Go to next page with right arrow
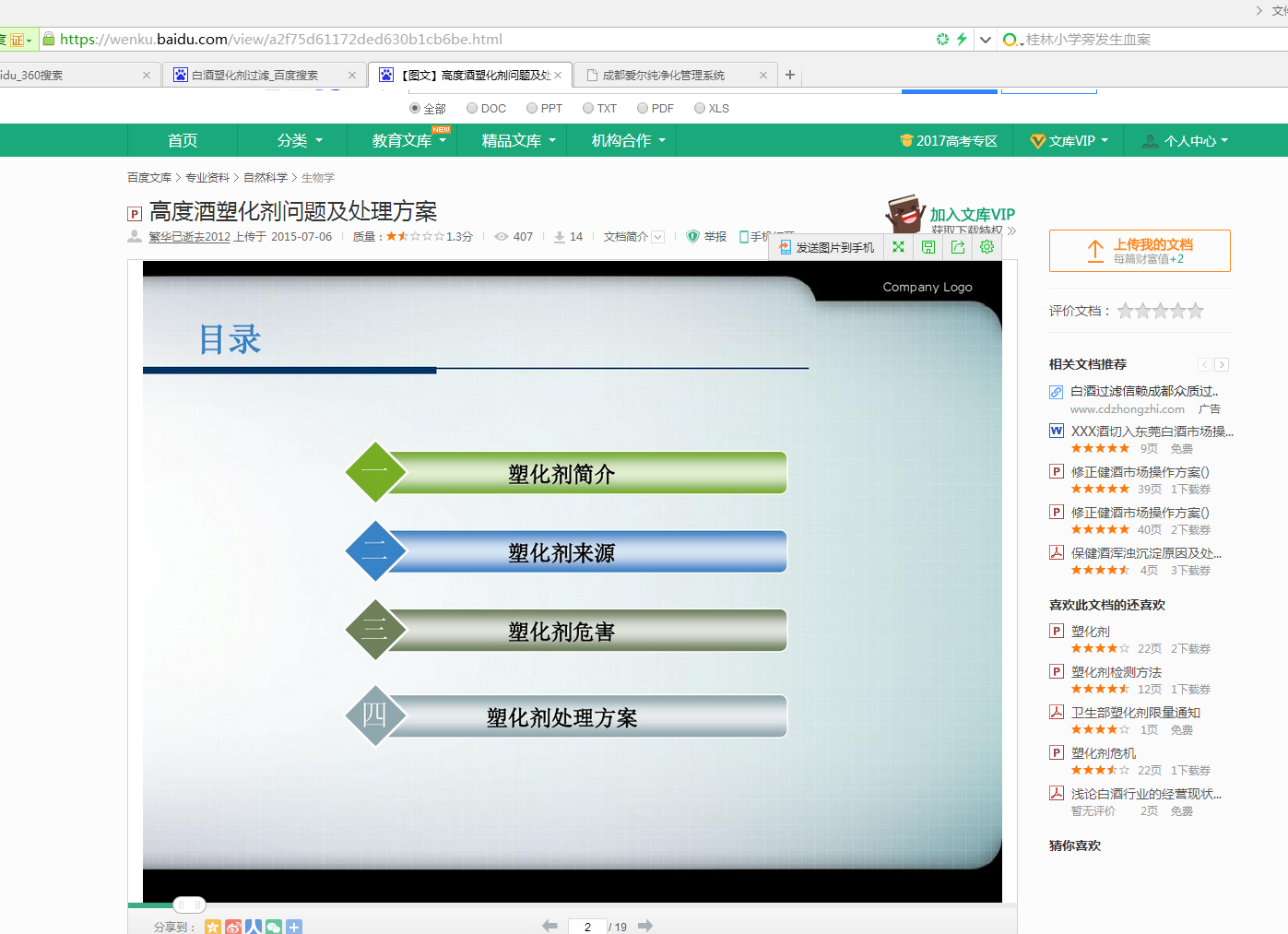Viewport: 1288px width, 934px height. 645,926
